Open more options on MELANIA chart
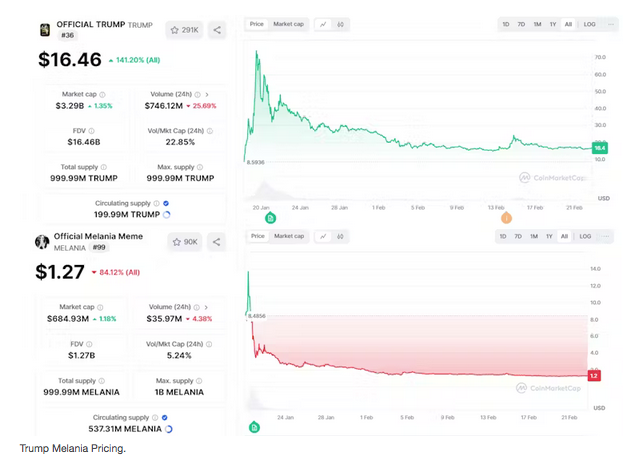Viewport: 626px width, 462px height. point(605,236)
